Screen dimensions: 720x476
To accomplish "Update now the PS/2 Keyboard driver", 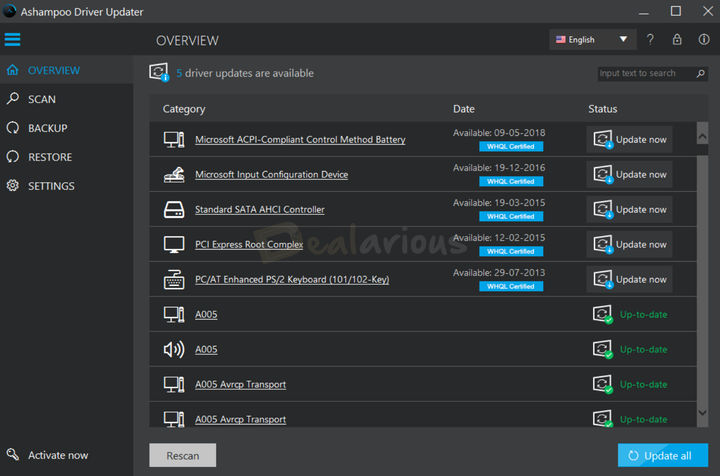I will (x=629, y=280).
